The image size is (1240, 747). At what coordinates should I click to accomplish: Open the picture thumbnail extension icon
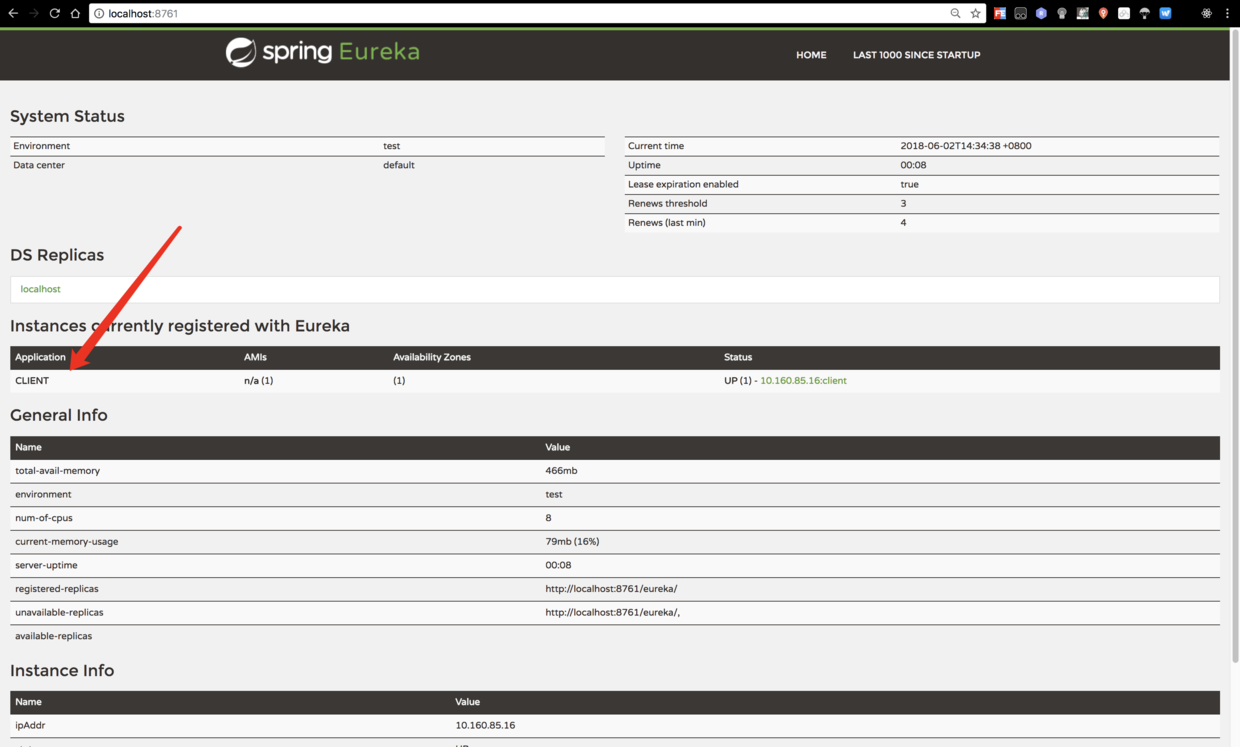coord(1083,14)
